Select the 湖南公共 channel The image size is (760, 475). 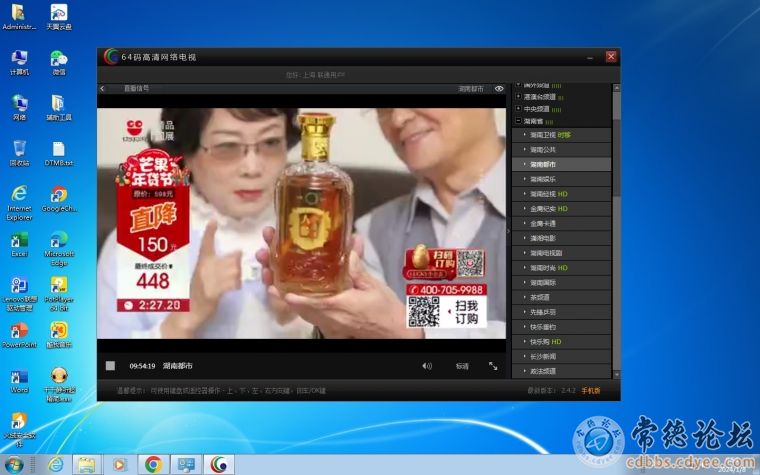[561, 150]
